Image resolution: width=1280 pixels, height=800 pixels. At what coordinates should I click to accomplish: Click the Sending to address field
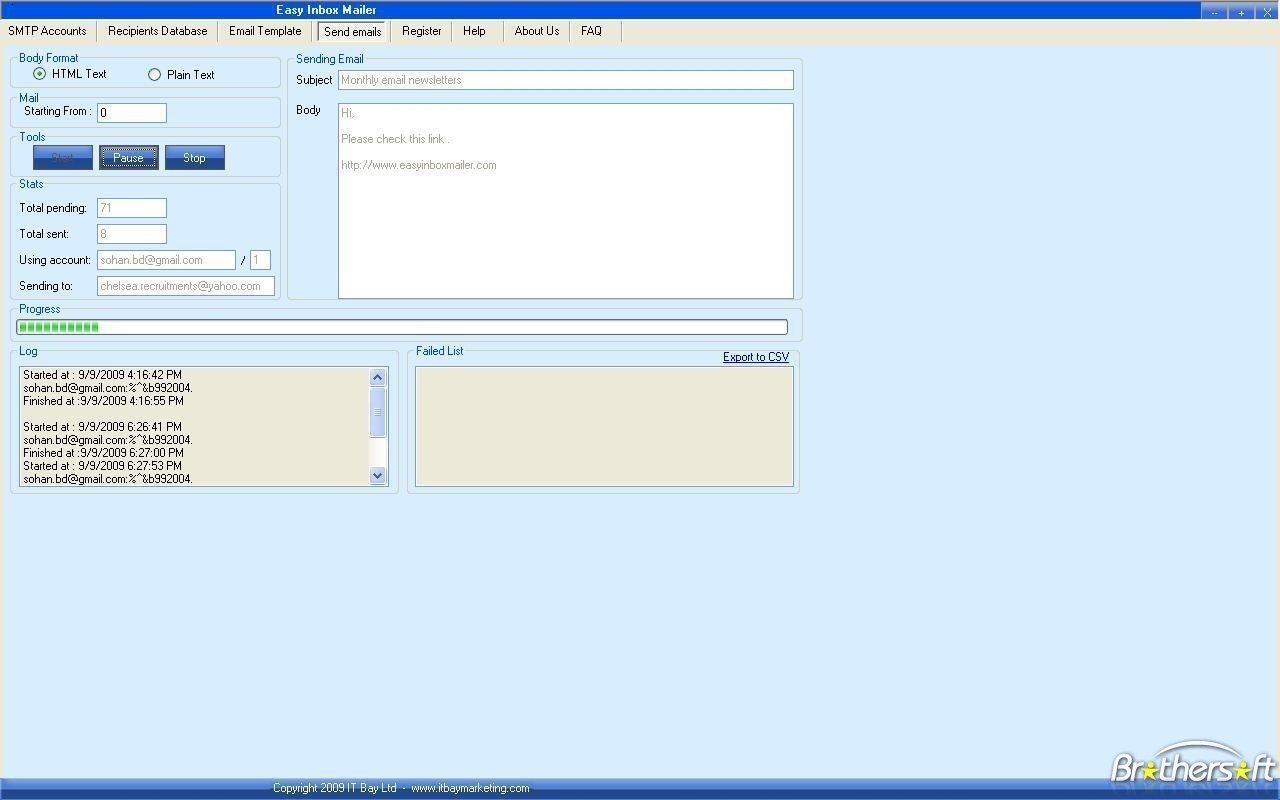[186, 286]
